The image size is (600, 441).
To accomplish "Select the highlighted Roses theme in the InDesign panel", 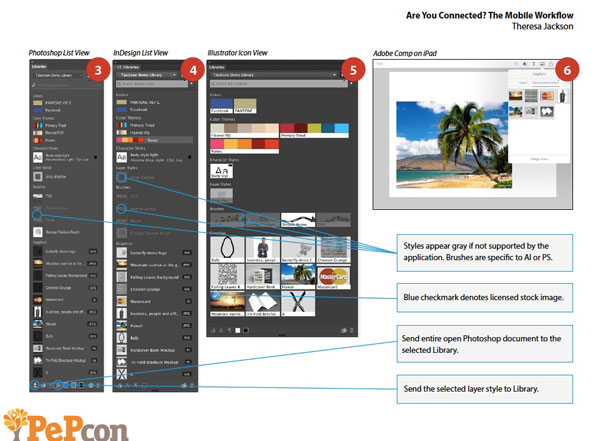I will click(x=155, y=140).
